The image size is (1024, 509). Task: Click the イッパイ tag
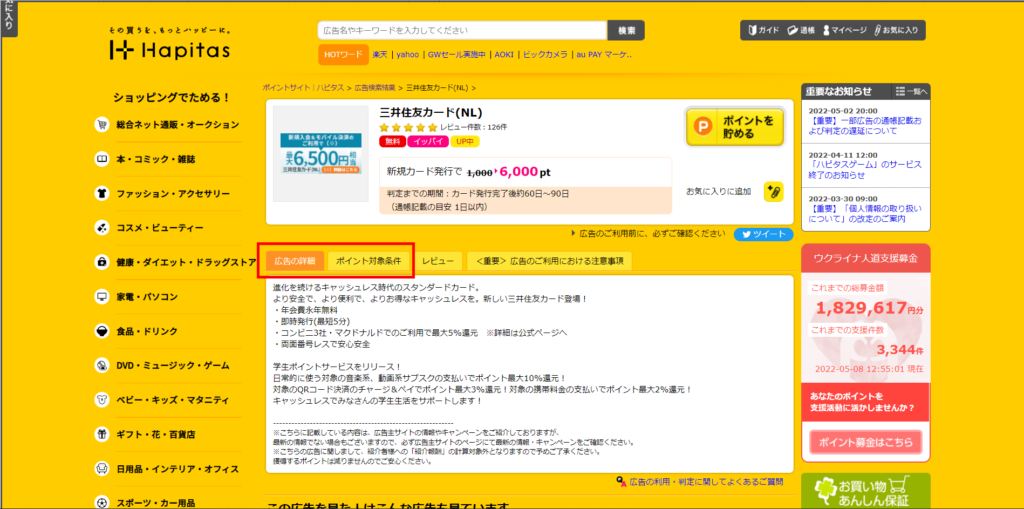coord(426,140)
